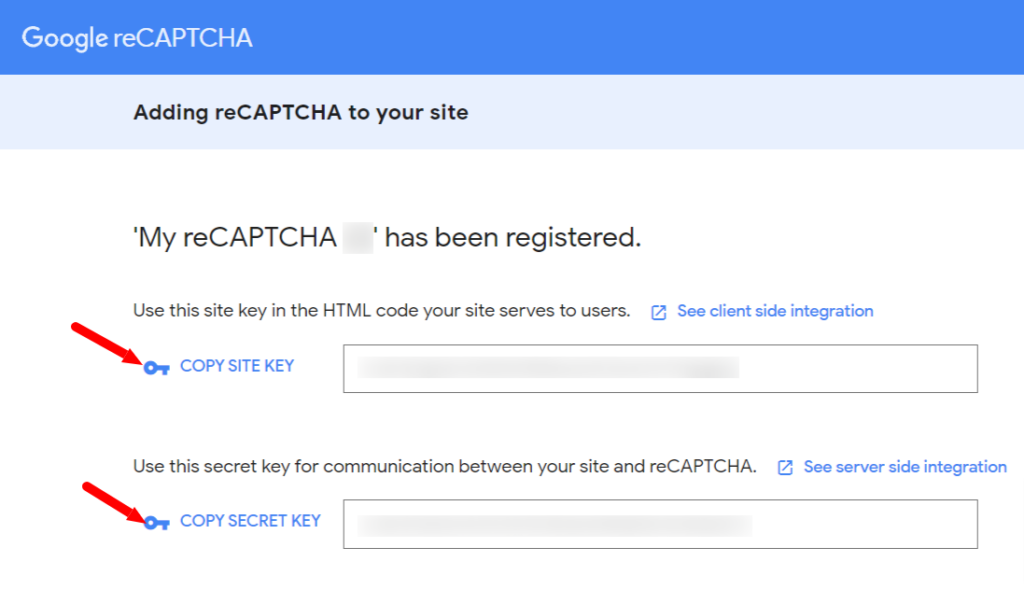Select the blurred site key value
The image size is (1024, 604).
pos(548,368)
